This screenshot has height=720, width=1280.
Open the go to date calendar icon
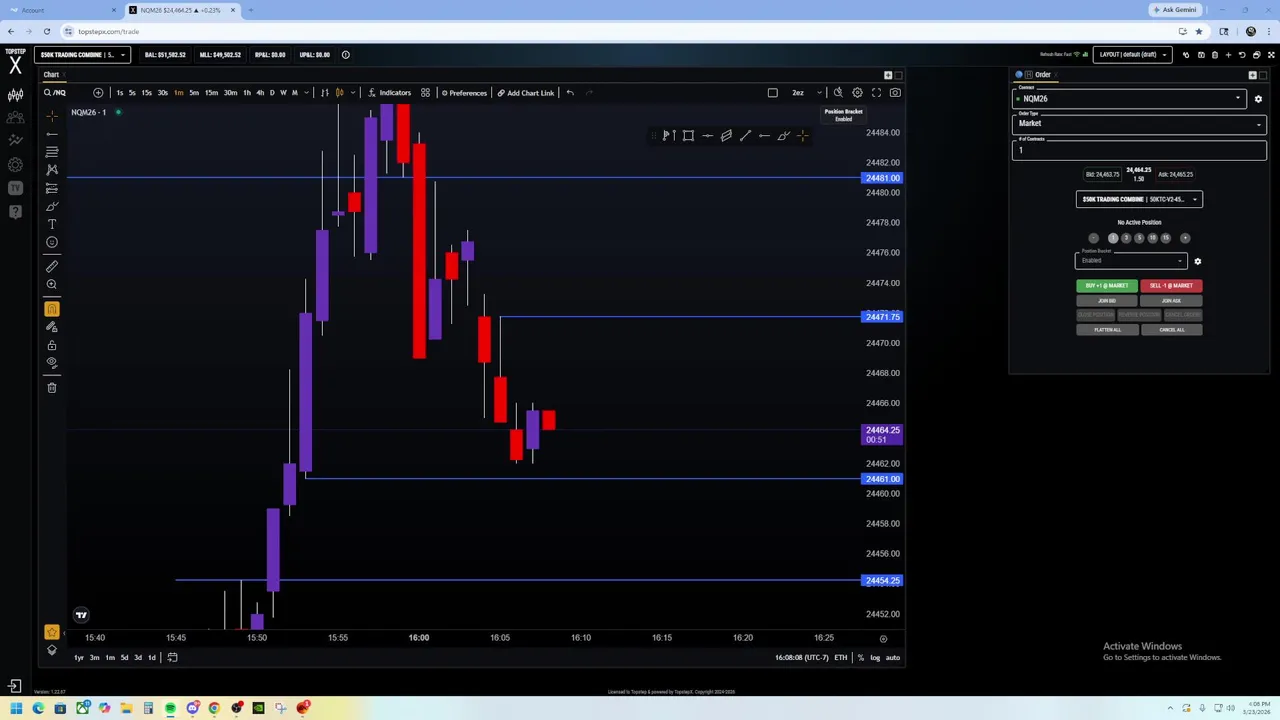click(x=172, y=657)
